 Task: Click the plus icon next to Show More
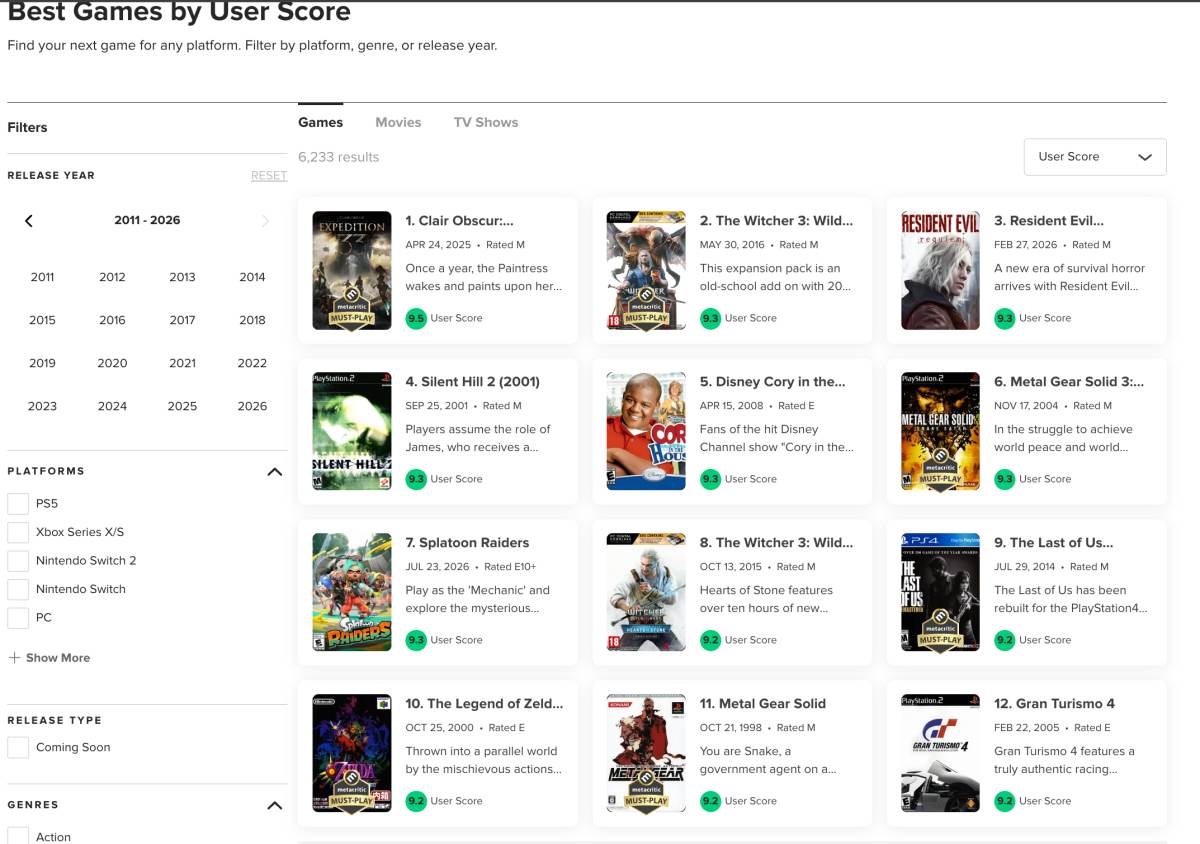(14, 658)
